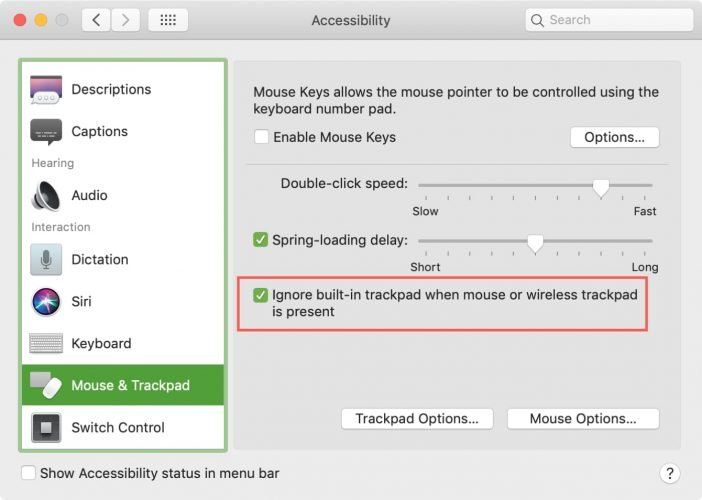Open Mouse Keys Options button

click(x=614, y=137)
